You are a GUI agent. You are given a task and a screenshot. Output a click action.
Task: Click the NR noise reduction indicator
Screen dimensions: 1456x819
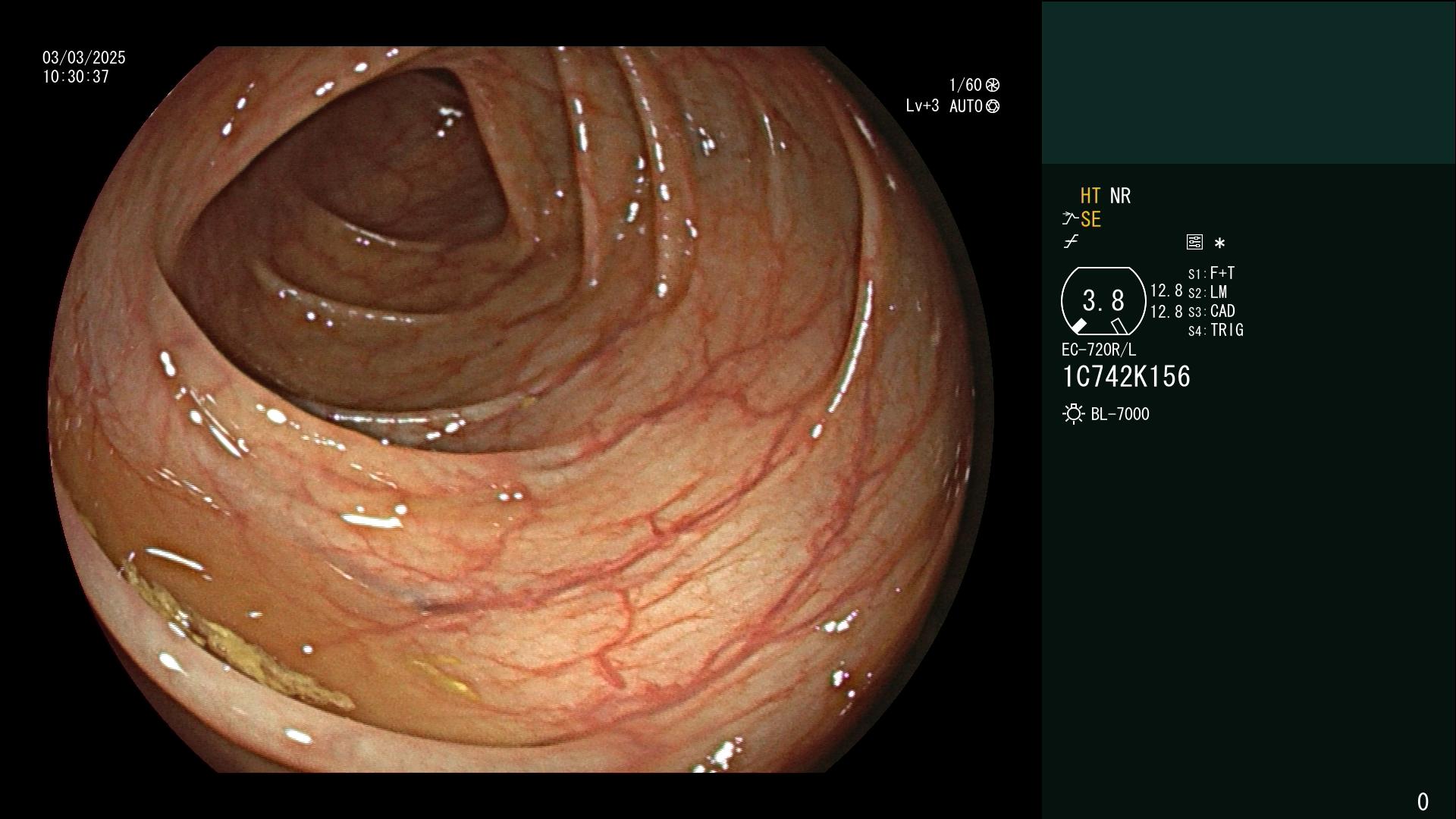click(1120, 196)
